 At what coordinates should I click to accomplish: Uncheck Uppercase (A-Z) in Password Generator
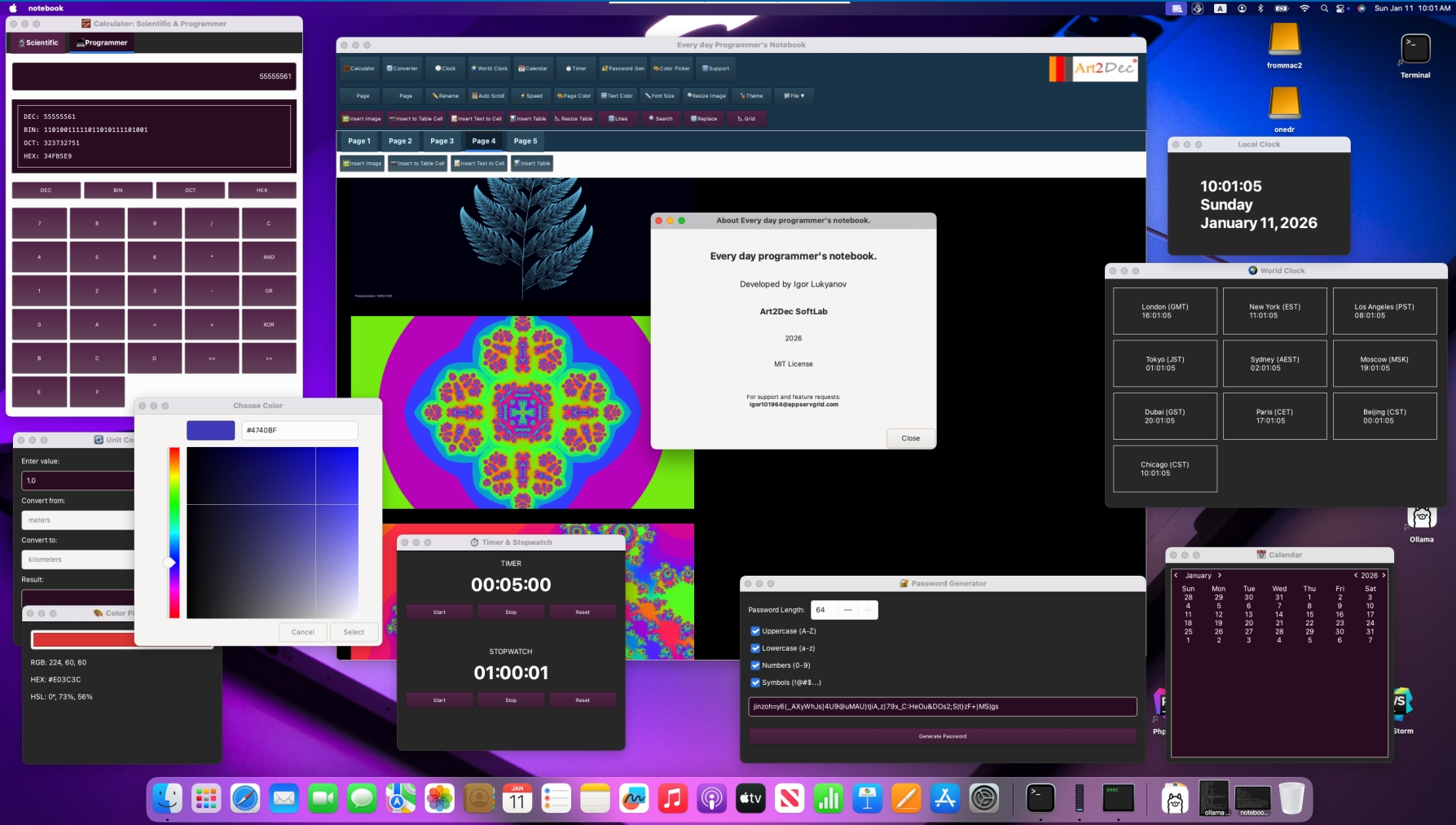[x=755, y=630]
